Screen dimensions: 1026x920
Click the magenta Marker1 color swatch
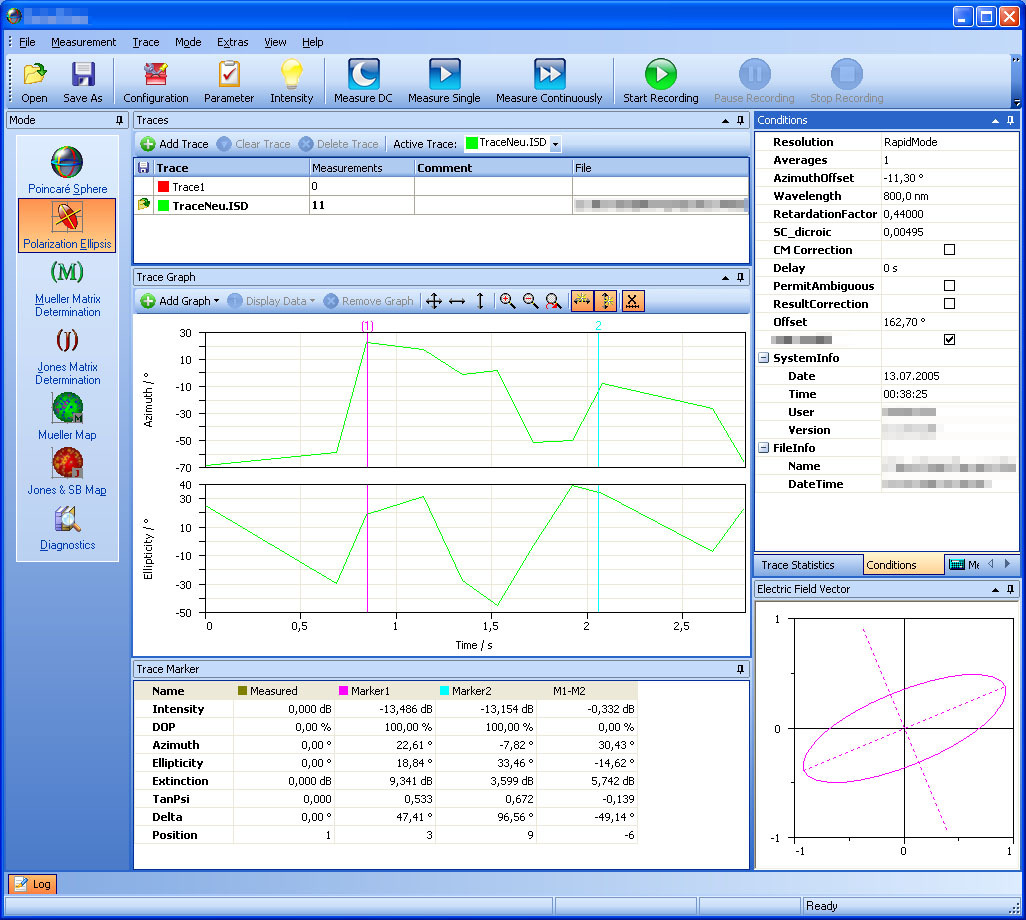(343, 691)
